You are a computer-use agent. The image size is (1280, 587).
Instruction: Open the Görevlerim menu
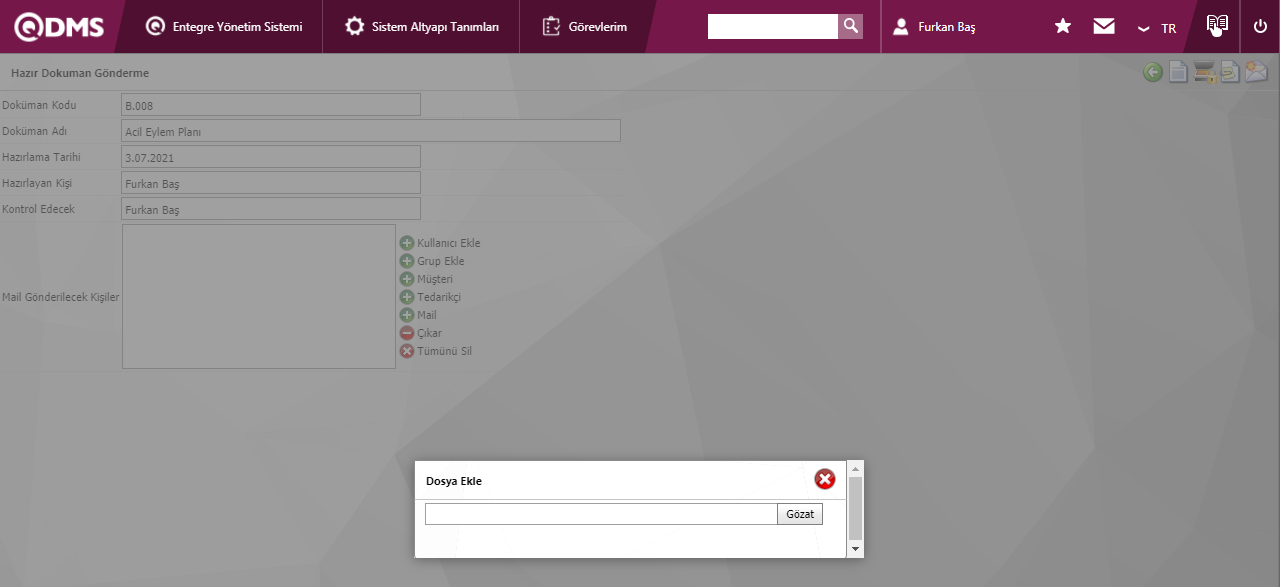click(x=585, y=27)
